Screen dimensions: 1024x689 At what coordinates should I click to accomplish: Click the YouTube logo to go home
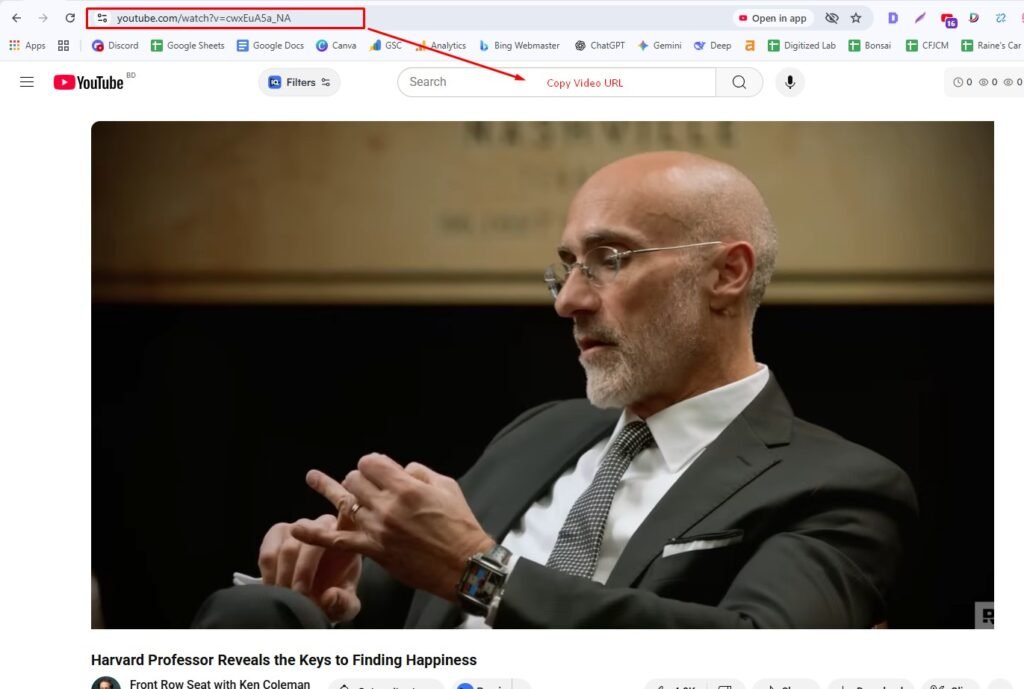pos(89,82)
